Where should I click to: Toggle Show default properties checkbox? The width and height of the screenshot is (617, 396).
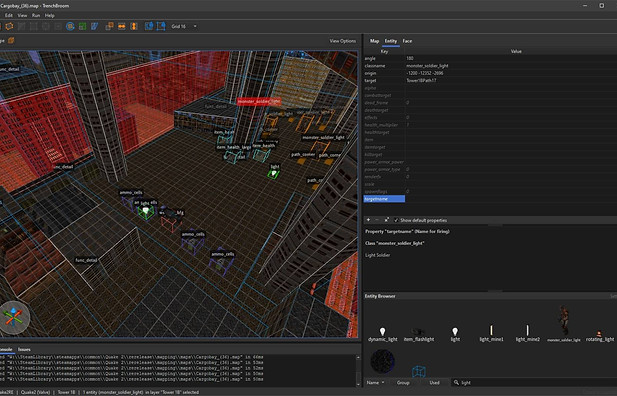(x=396, y=220)
